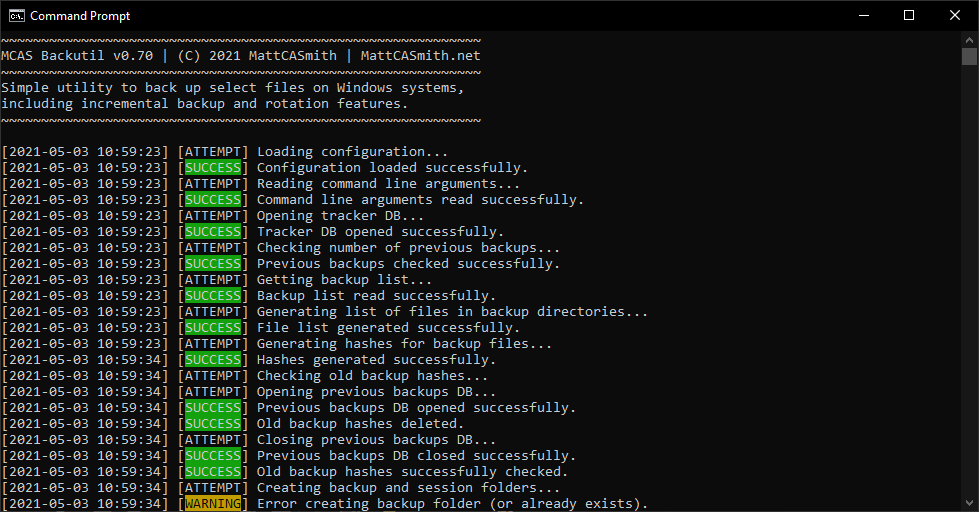
Task: Click timestamp beside 'Hashes generated successfully.'
Action: (x=85, y=360)
